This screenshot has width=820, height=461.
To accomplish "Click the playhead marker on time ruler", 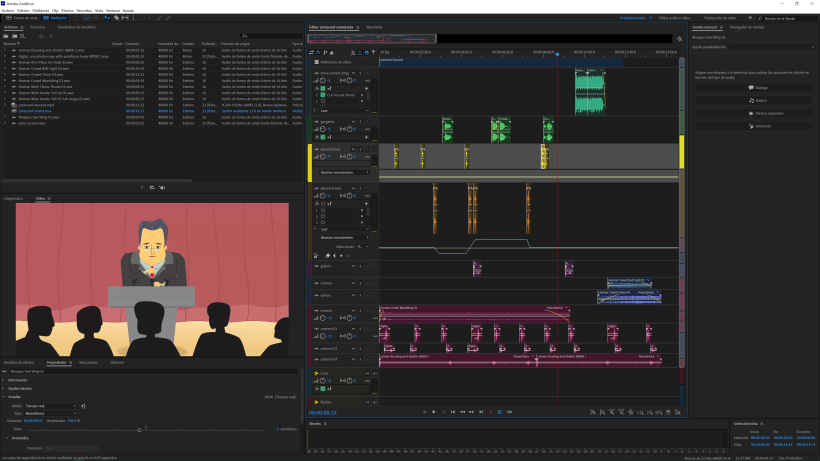I will pos(557,54).
